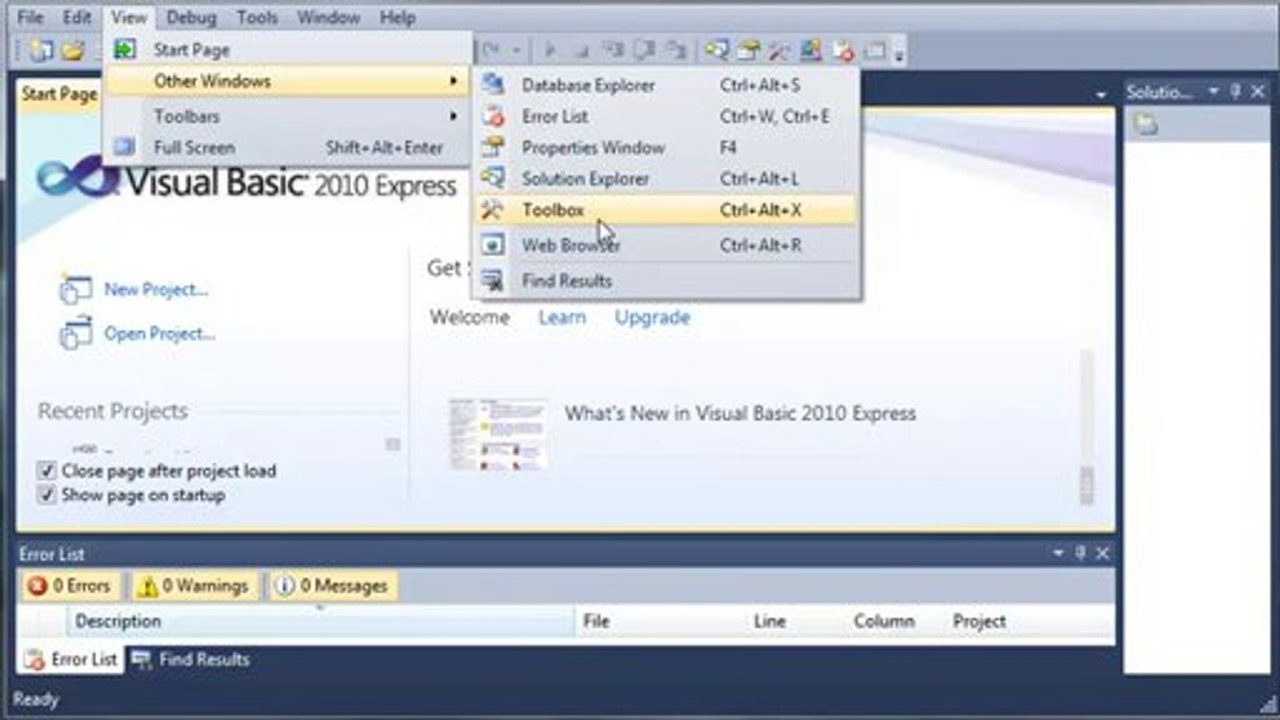The image size is (1280, 720).
Task: Open the document tab list dropdown arrow
Action: [x=1101, y=95]
